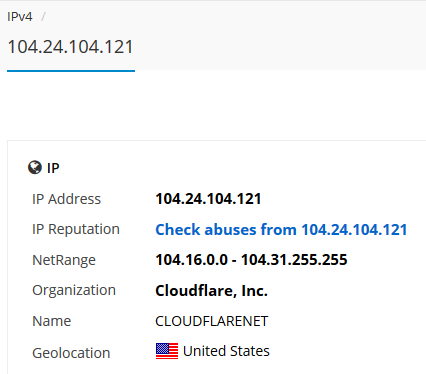
Task: Click the Cloudflare, Inc. organization value
Action: pyautogui.click(x=212, y=291)
